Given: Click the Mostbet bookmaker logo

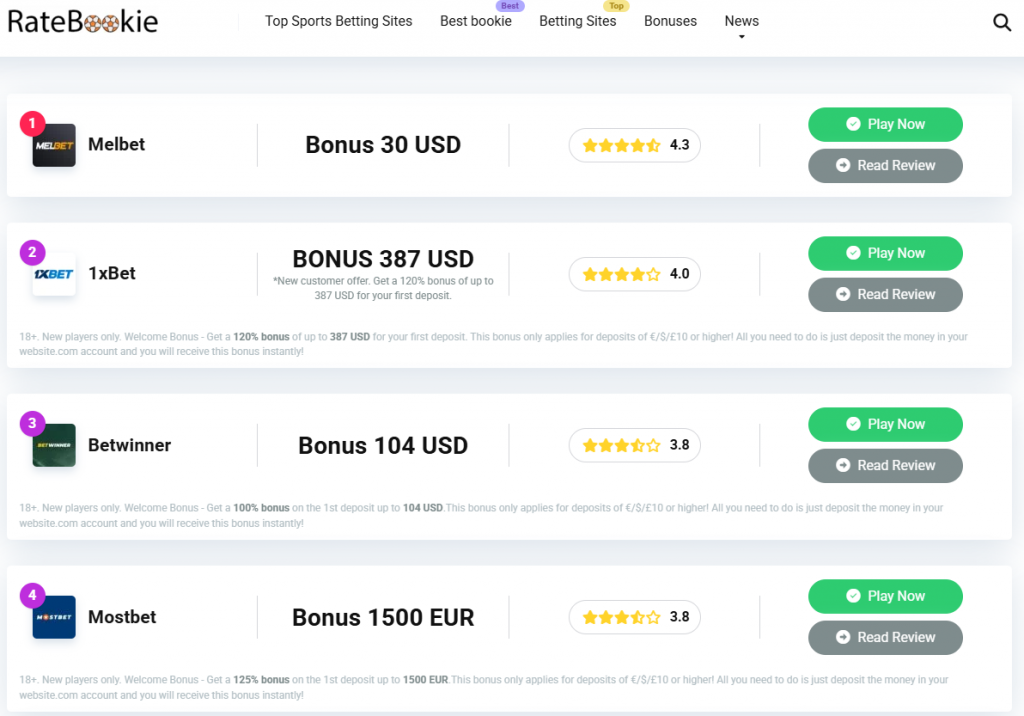Looking at the screenshot, I should (54, 617).
